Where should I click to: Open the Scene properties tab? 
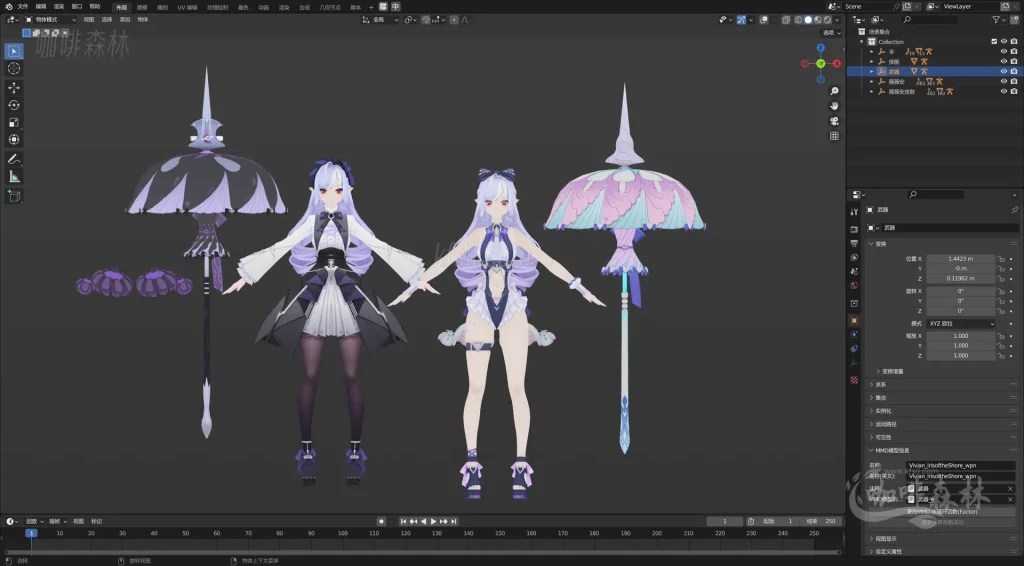tap(854, 272)
